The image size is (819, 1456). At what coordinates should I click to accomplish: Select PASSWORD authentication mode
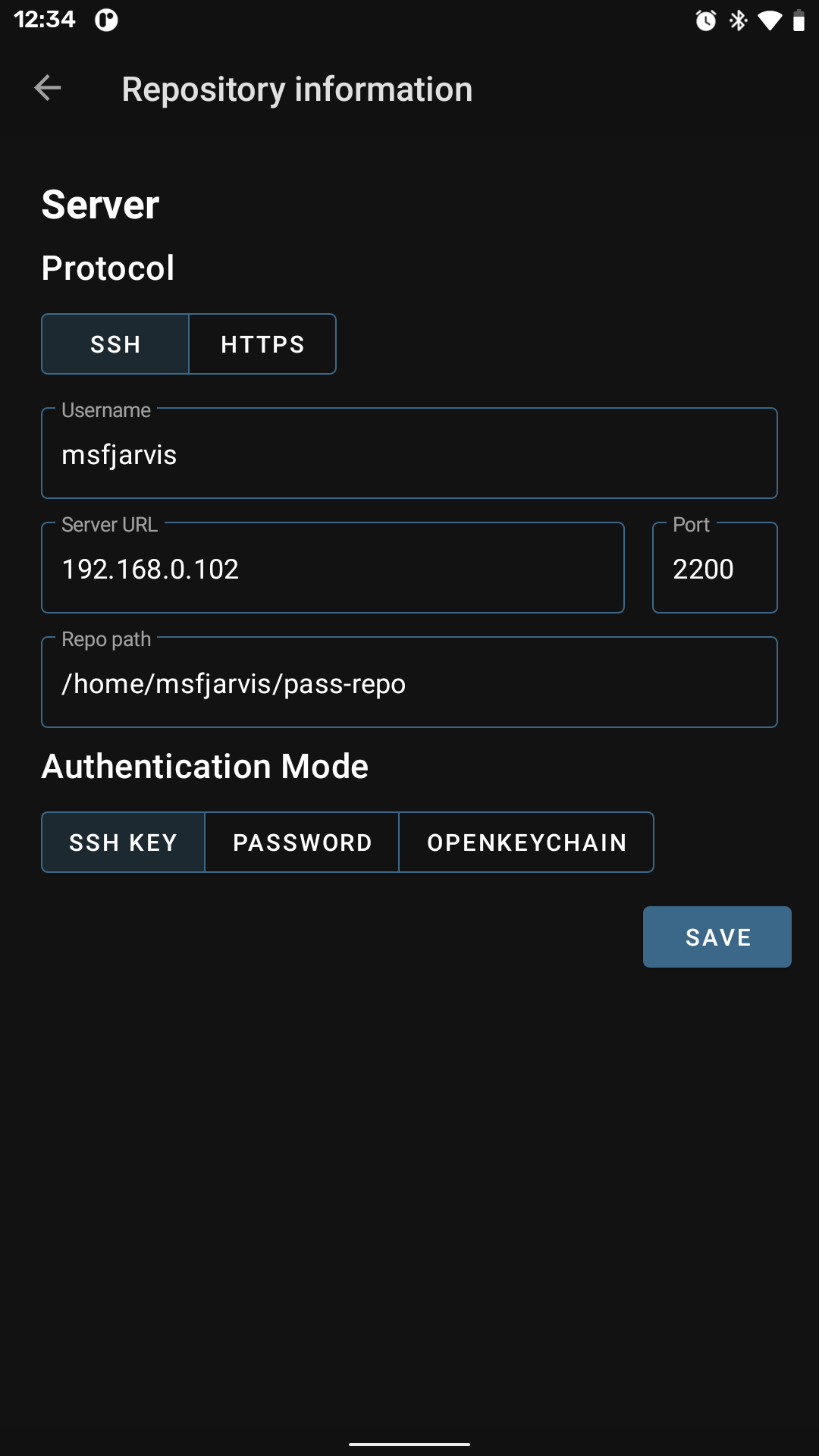pos(302,843)
